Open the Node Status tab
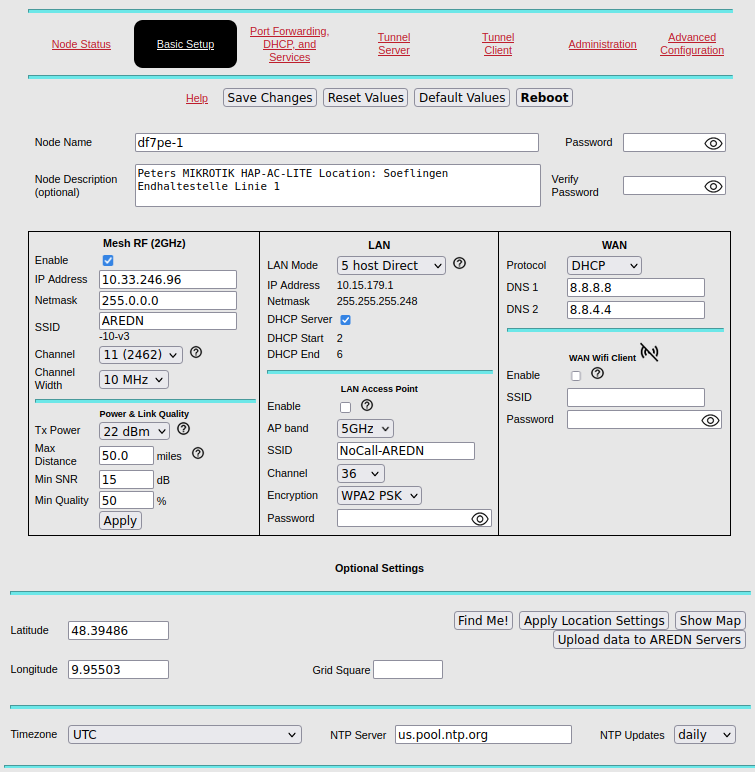This screenshot has width=755, height=772. coord(81,44)
